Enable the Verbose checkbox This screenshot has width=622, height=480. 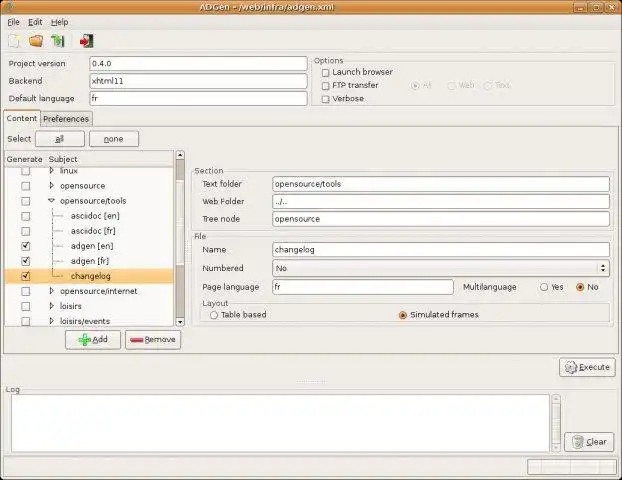click(325, 99)
